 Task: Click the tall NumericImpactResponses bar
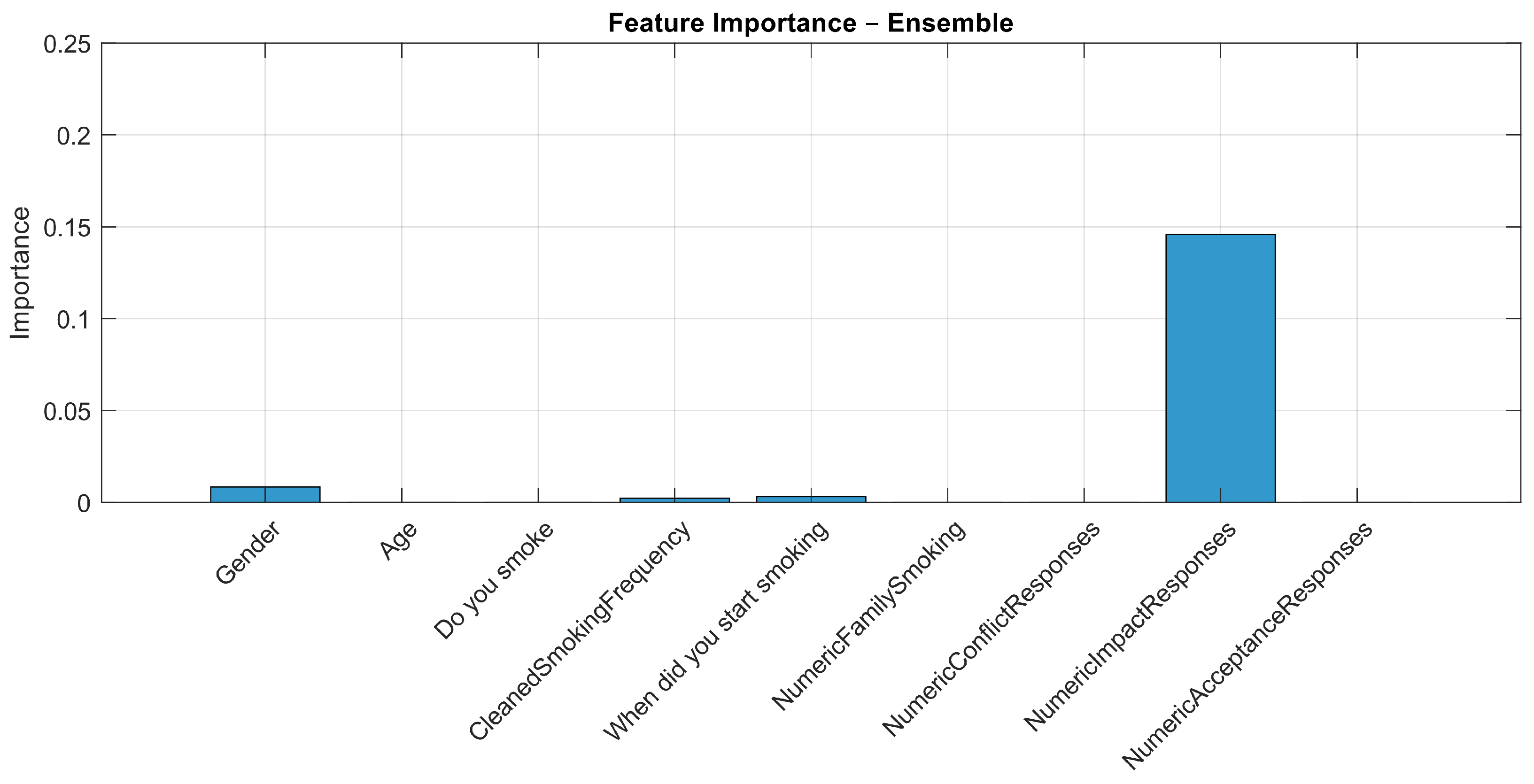(1220, 368)
